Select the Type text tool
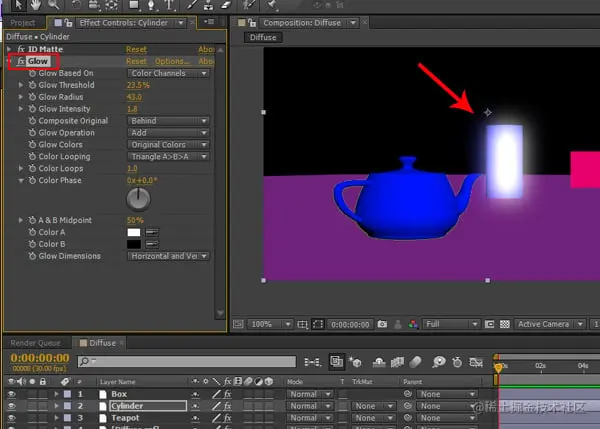Viewport: 600px width, 429px height. click(169, 5)
